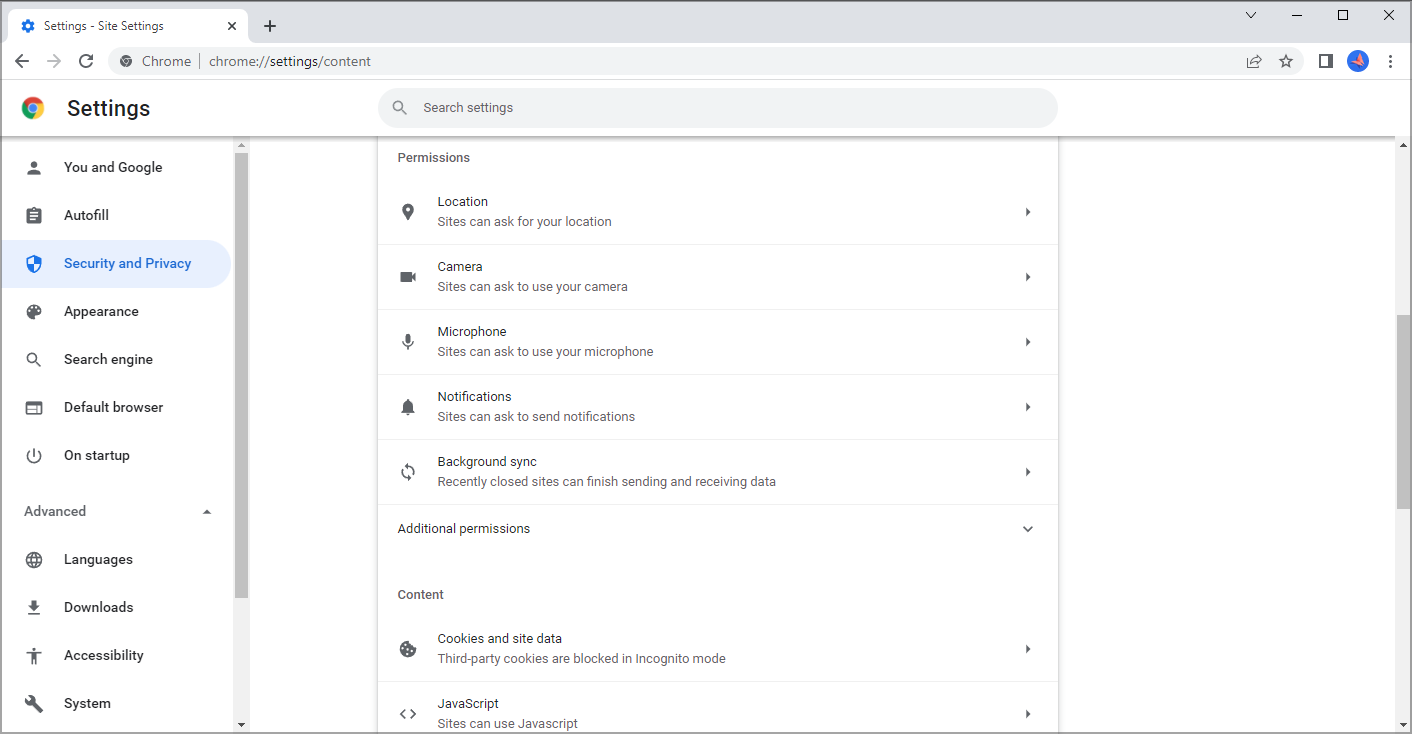This screenshot has width=1412, height=734.
Task: Click the back navigation arrow
Action: (22, 61)
